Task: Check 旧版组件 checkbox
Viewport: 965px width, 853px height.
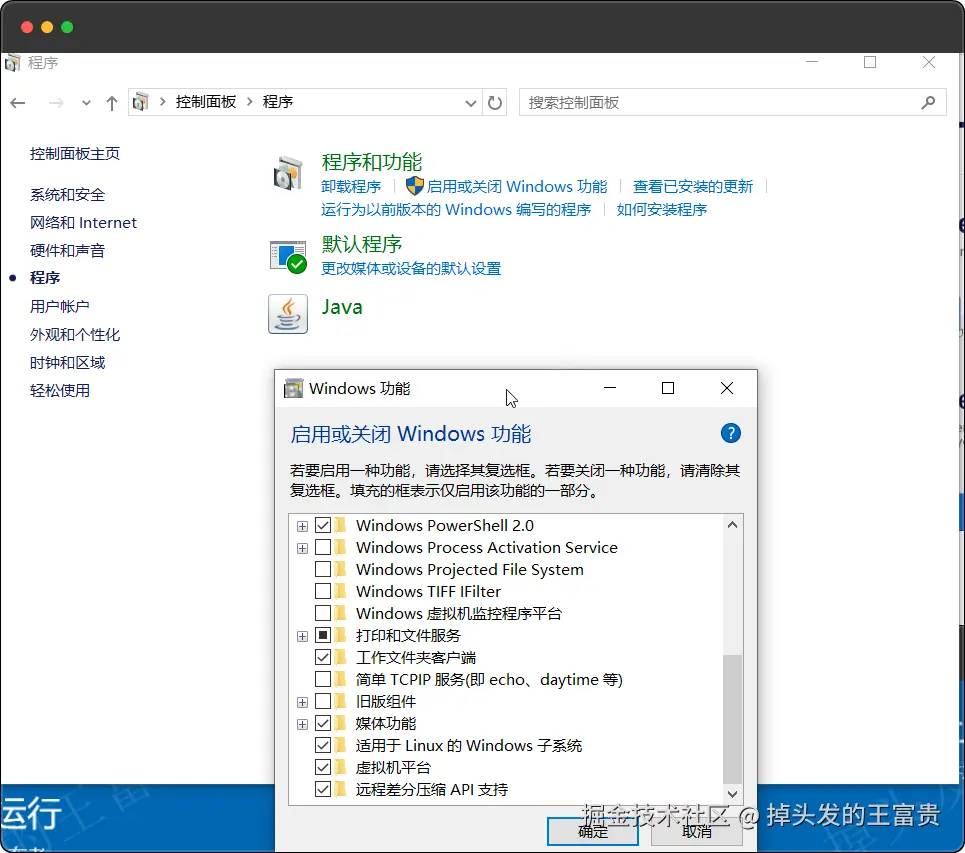Action: pos(323,701)
